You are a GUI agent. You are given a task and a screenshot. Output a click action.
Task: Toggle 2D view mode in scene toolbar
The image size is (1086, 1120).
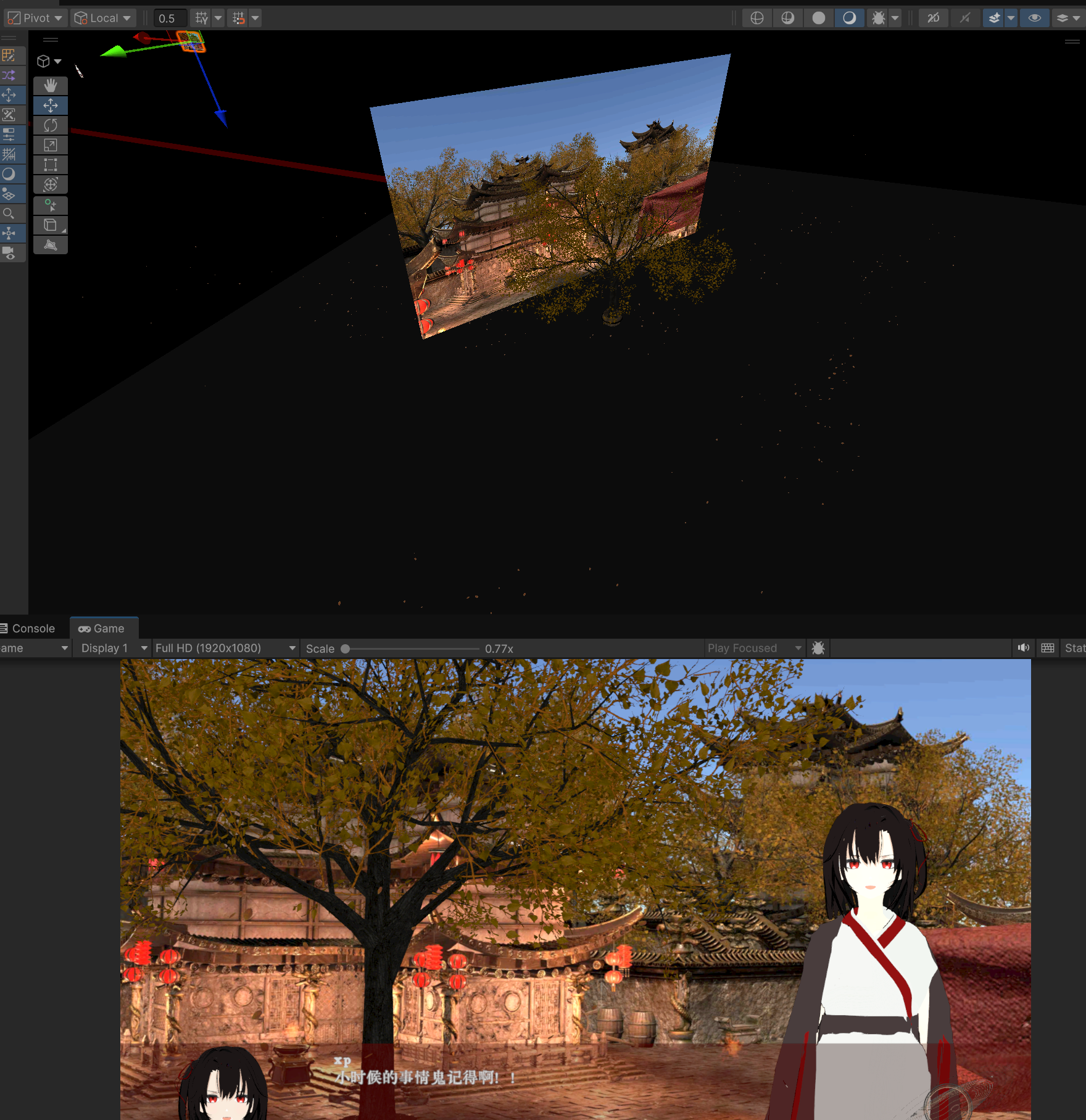[x=934, y=18]
